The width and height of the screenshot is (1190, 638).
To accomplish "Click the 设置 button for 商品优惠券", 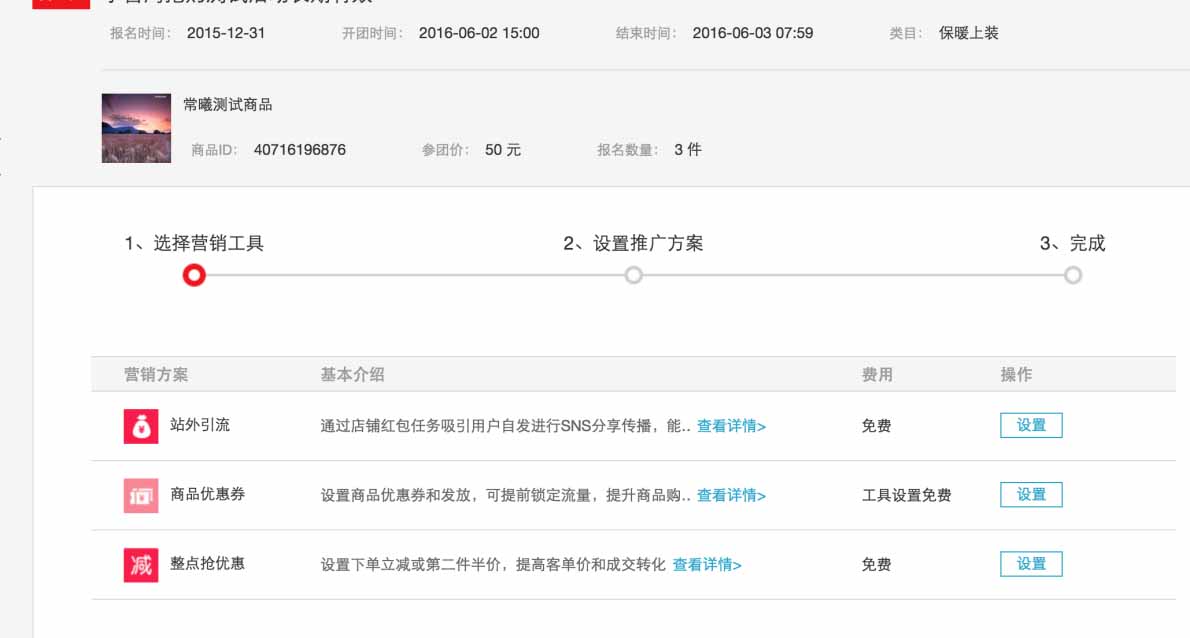I will click(x=1031, y=495).
